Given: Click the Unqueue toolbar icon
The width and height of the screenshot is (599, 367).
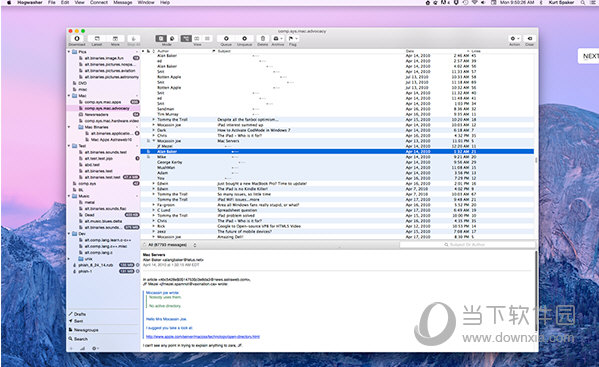Looking at the screenshot, I should pyautogui.click(x=244, y=39).
